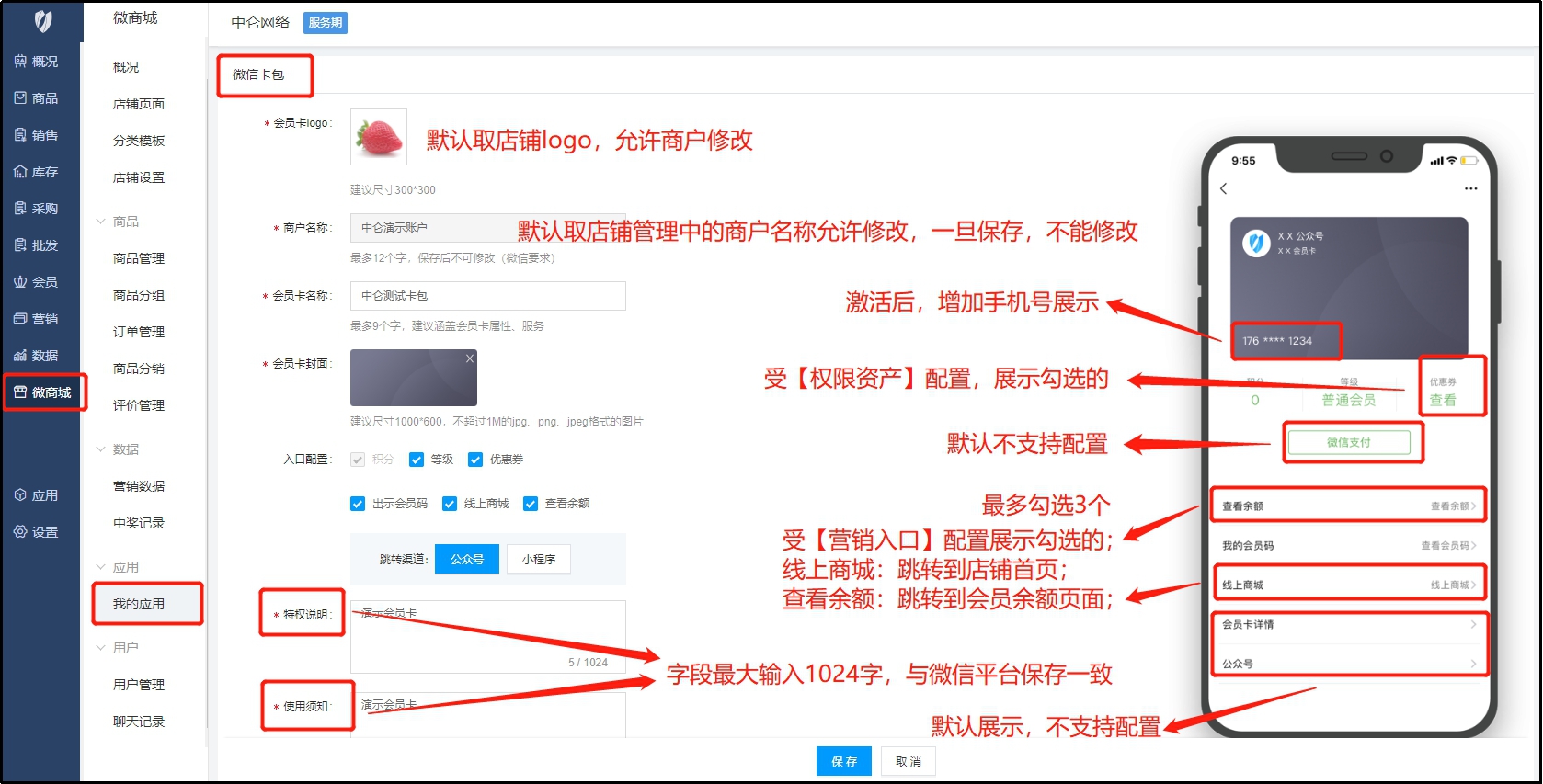Select 小程序 as the jump channel
The height and width of the screenshot is (784, 1543).
pyautogui.click(x=539, y=559)
